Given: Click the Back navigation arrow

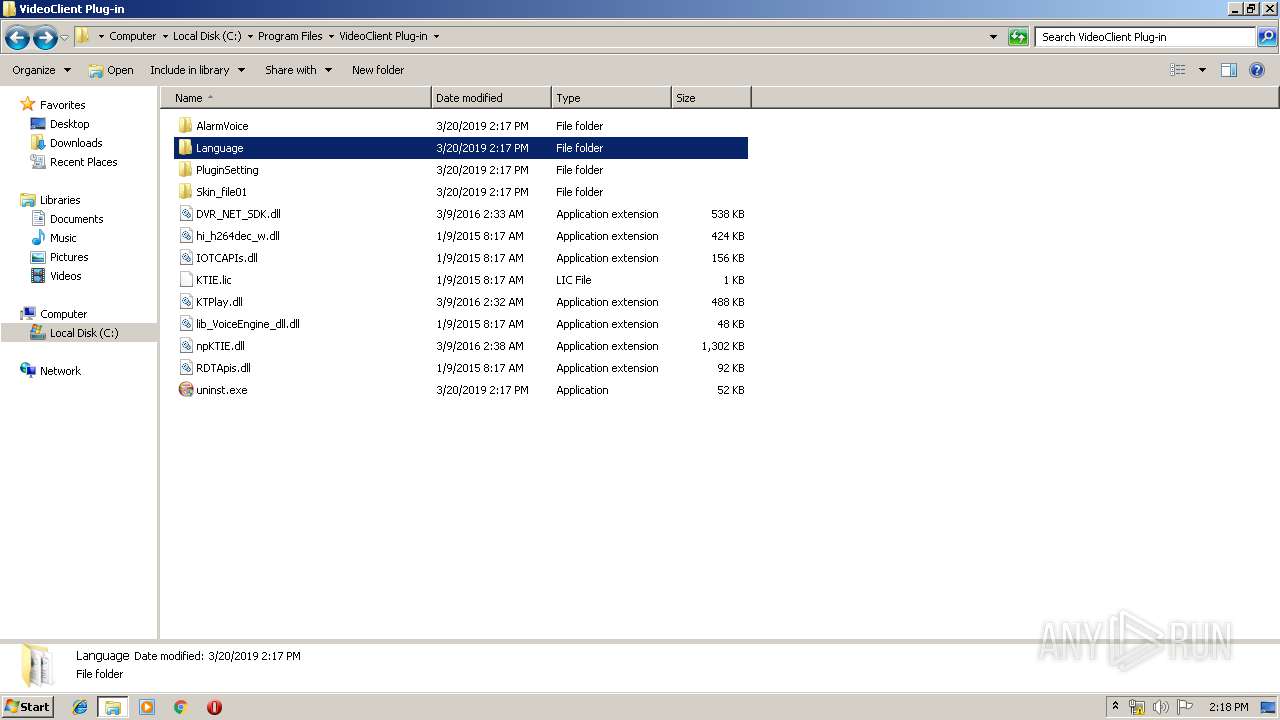Looking at the screenshot, I should [17, 38].
